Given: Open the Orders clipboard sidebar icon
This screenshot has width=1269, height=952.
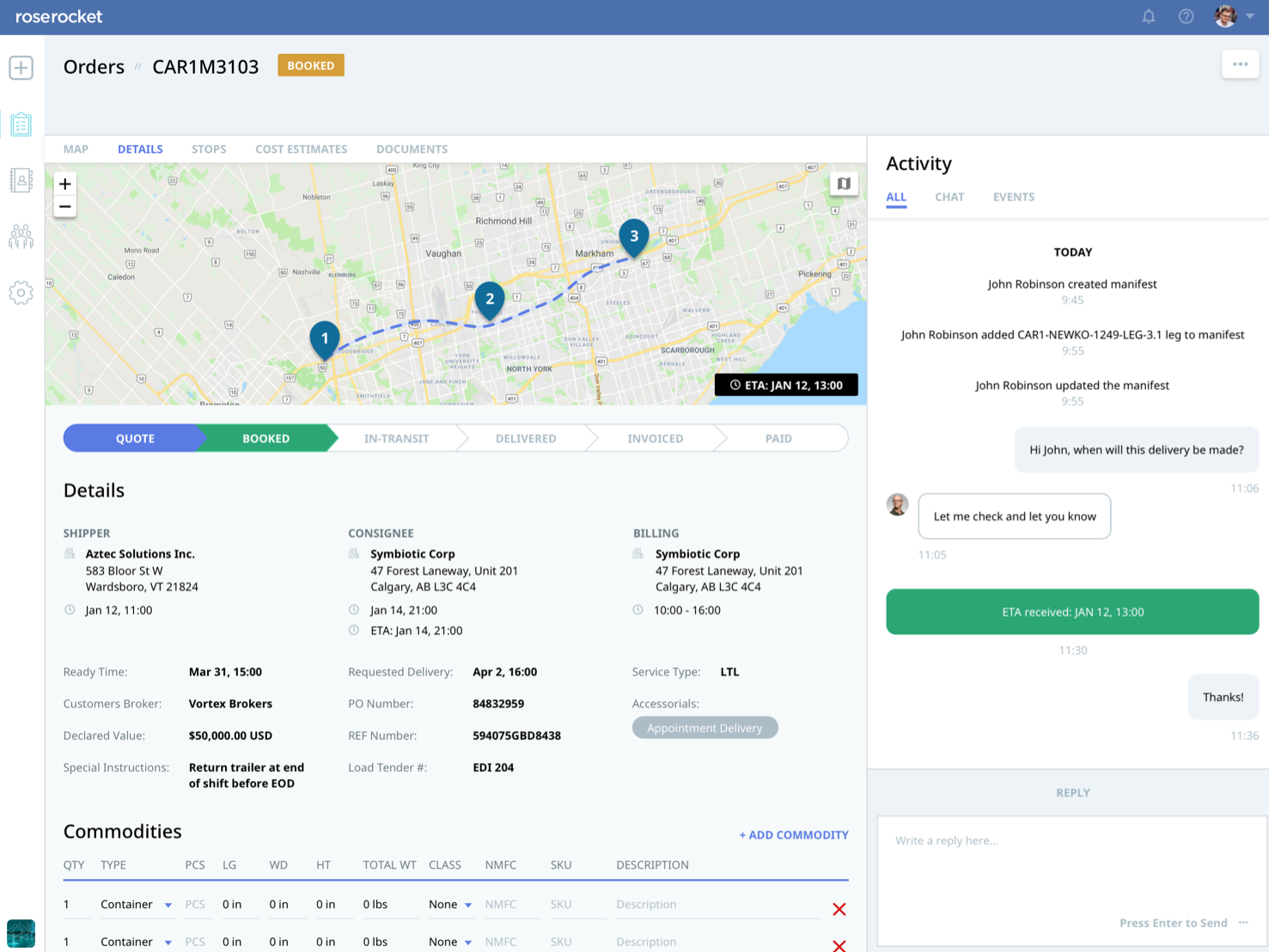Looking at the screenshot, I should [21, 125].
